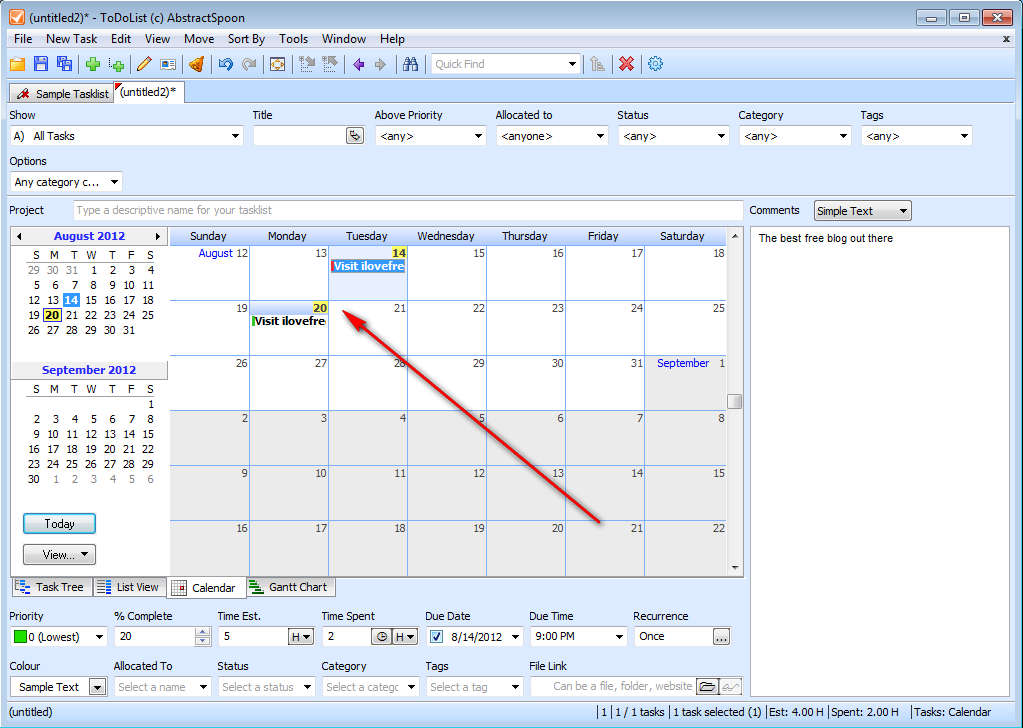Select August 14 in the mini calendar
This screenshot has height=728, width=1023.
[71, 300]
